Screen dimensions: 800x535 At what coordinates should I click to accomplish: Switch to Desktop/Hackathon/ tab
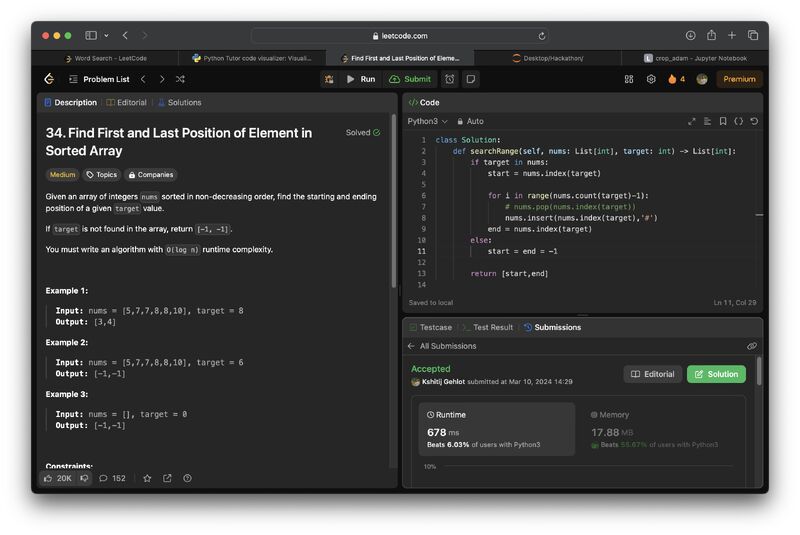548,58
